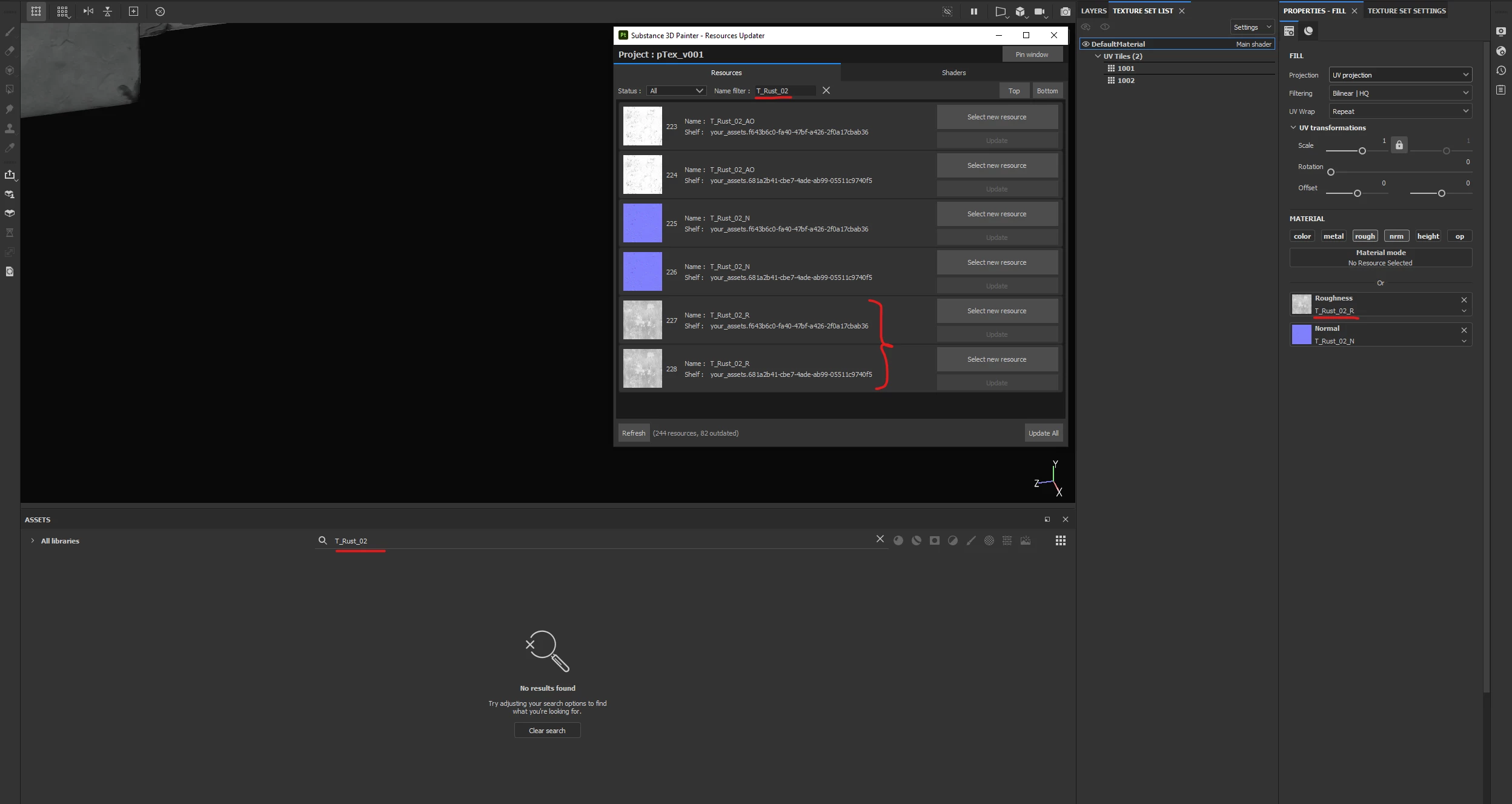Toggle the rough channel button
The height and width of the screenshot is (804, 1512).
click(1365, 236)
